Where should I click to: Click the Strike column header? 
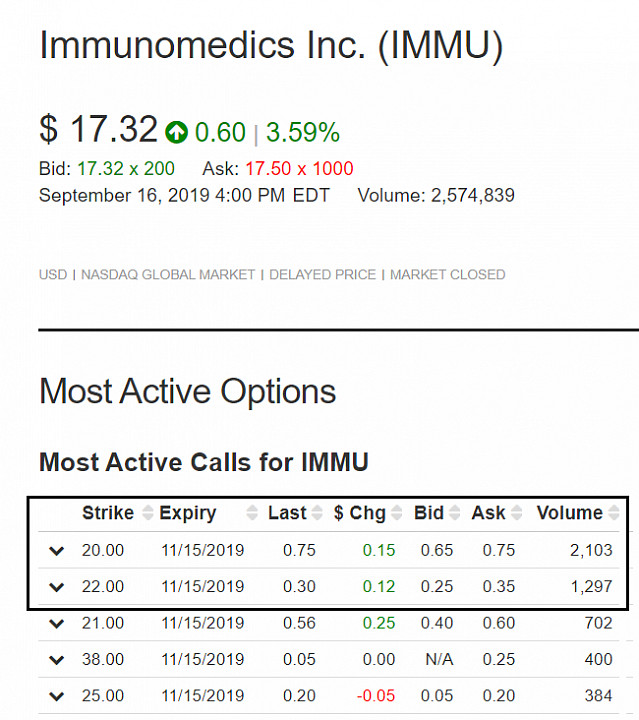click(x=108, y=513)
